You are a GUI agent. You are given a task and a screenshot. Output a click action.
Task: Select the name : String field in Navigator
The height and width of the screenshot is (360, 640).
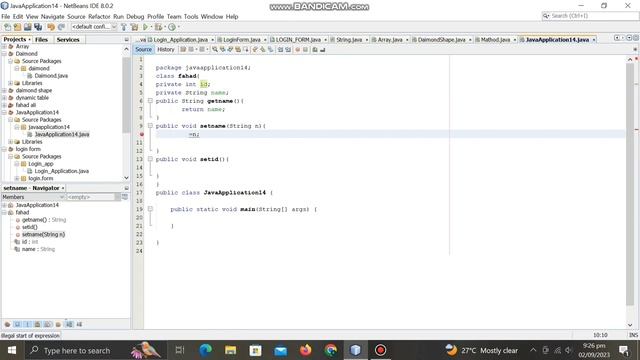(x=38, y=249)
